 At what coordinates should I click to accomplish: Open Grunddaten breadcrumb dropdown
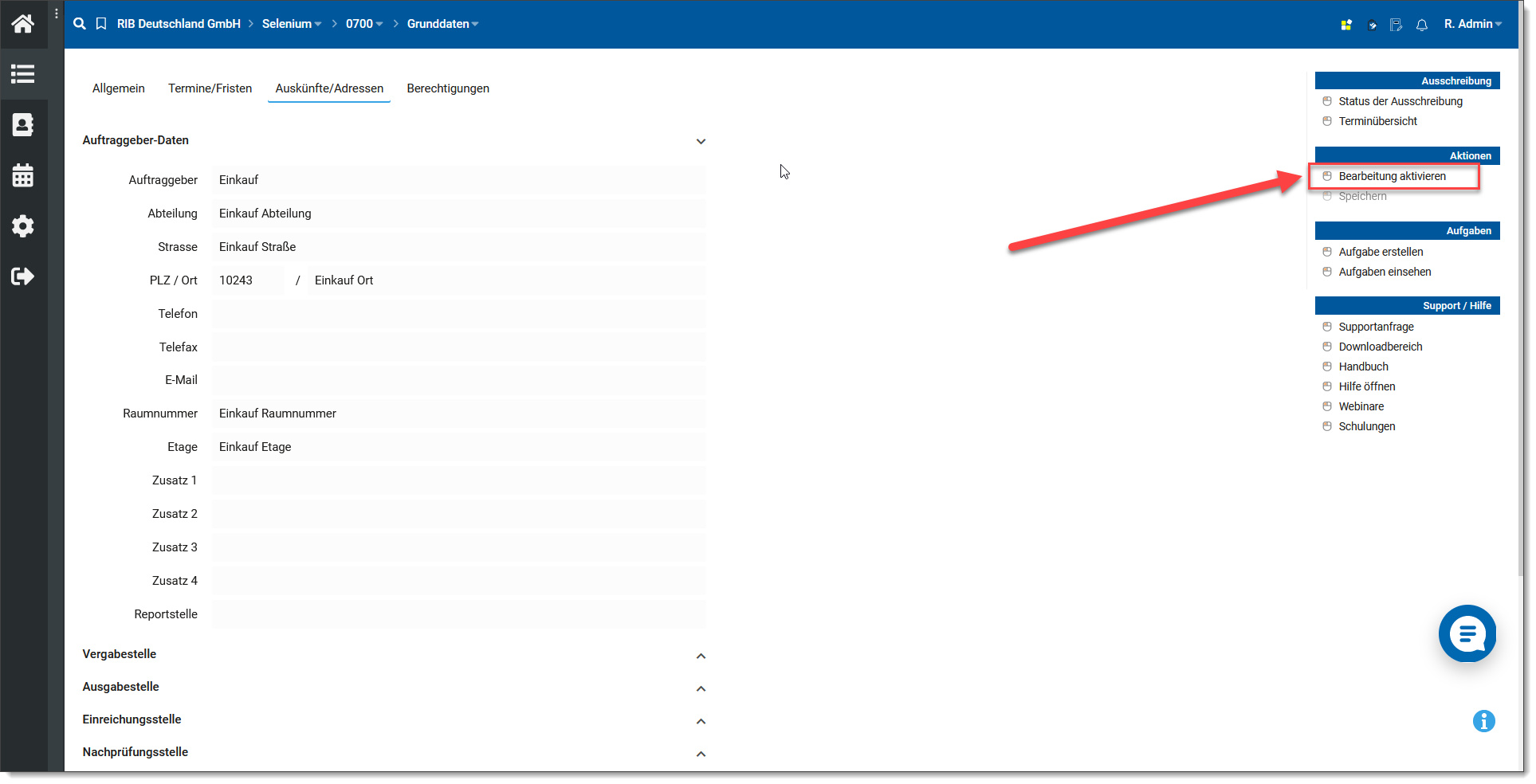(443, 24)
